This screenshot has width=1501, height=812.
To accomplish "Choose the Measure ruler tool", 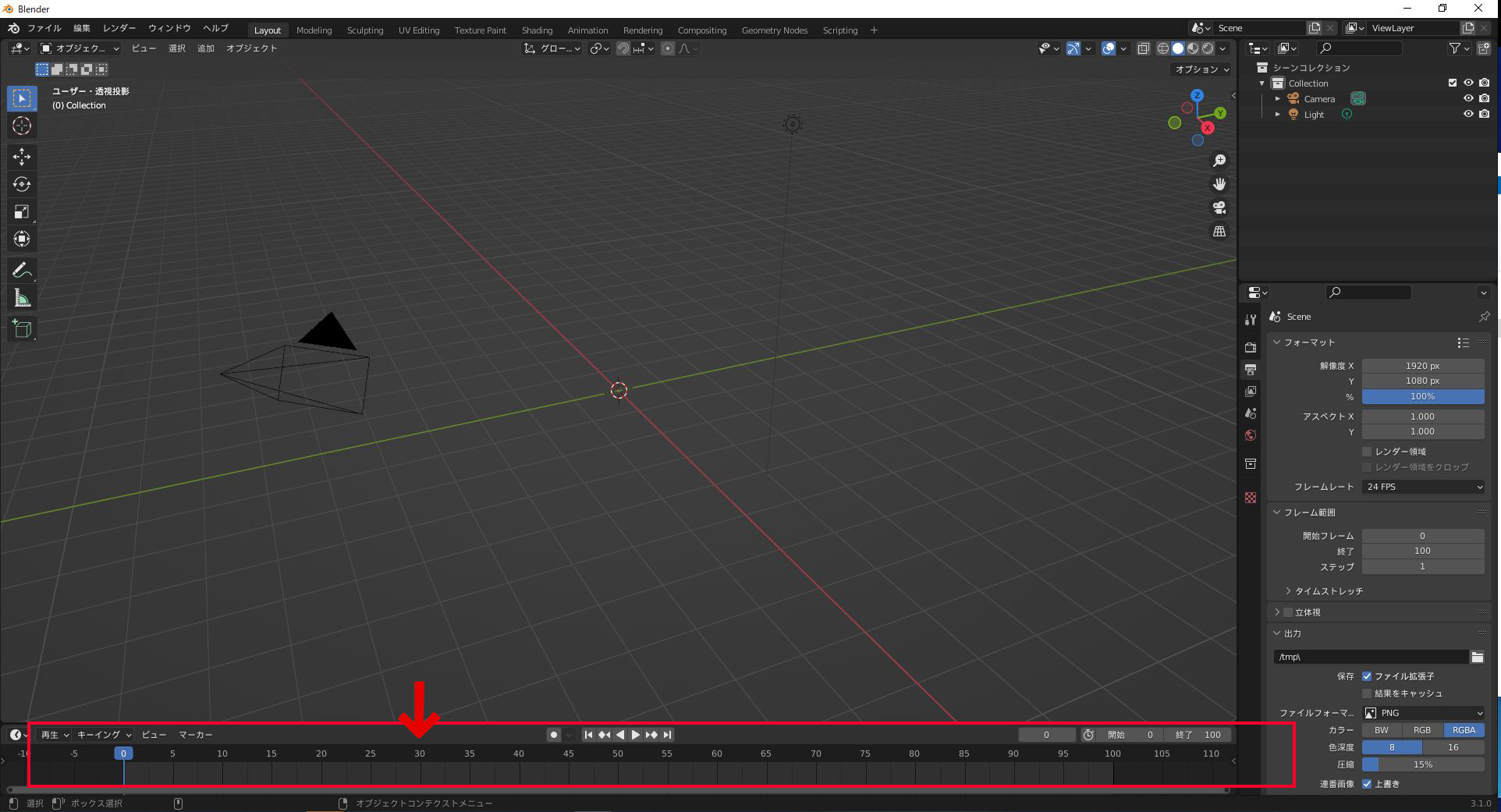I will [22, 297].
